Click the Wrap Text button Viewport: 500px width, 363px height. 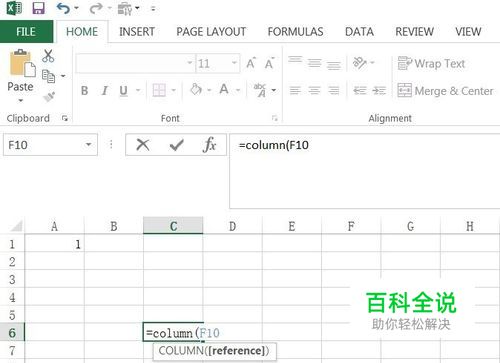coord(431,63)
